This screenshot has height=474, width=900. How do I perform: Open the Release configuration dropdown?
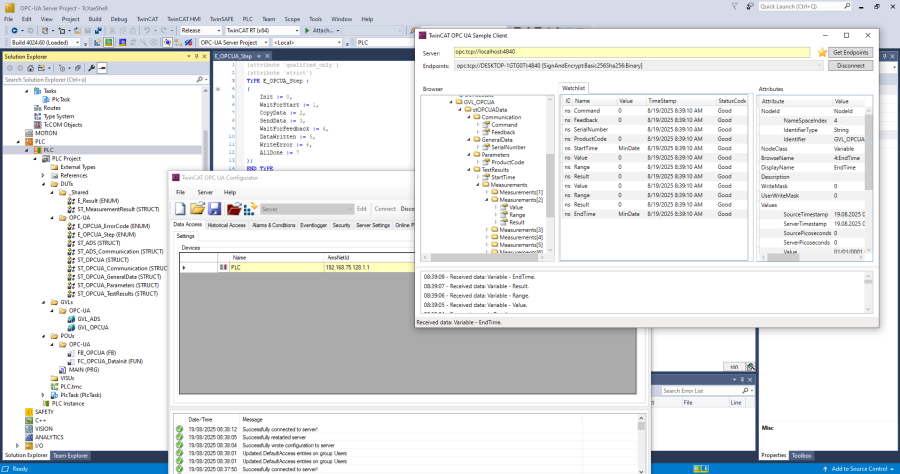(x=203, y=30)
